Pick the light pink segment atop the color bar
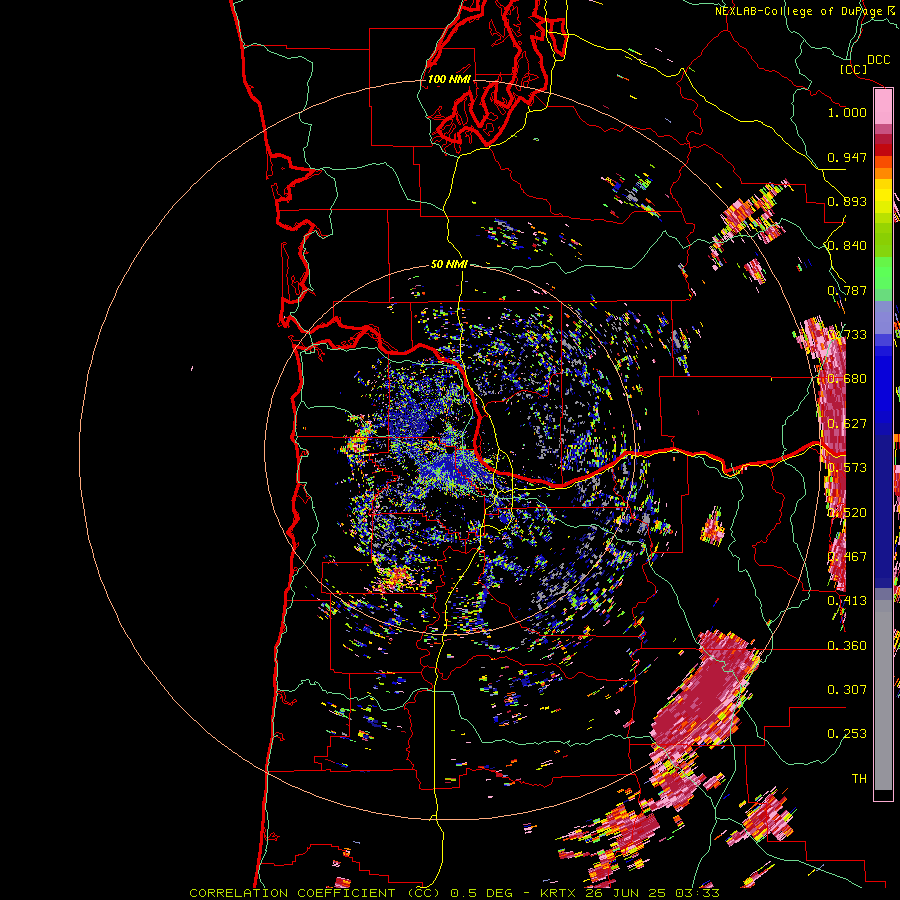The height and width of the screenshot is (900, 900). [883, 107]
